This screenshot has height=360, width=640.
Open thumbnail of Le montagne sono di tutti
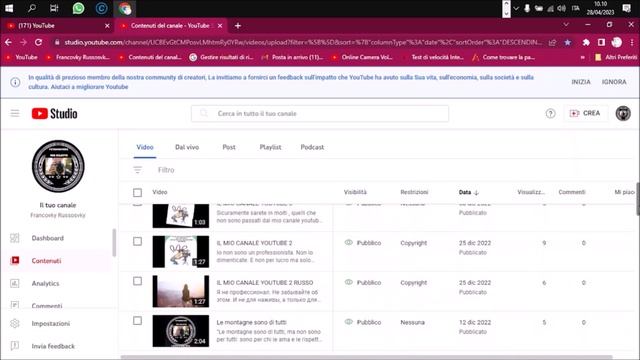click(x=181, y=331)
